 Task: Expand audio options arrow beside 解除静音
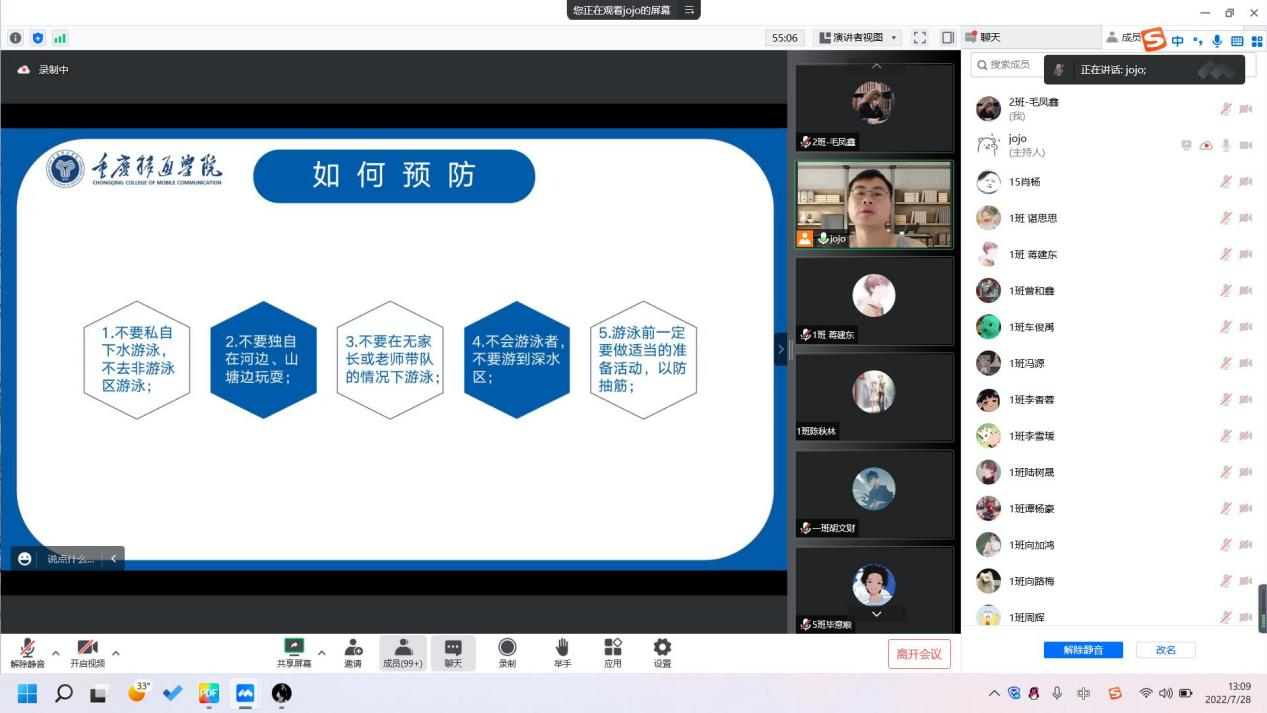click(x=56, y=653)
